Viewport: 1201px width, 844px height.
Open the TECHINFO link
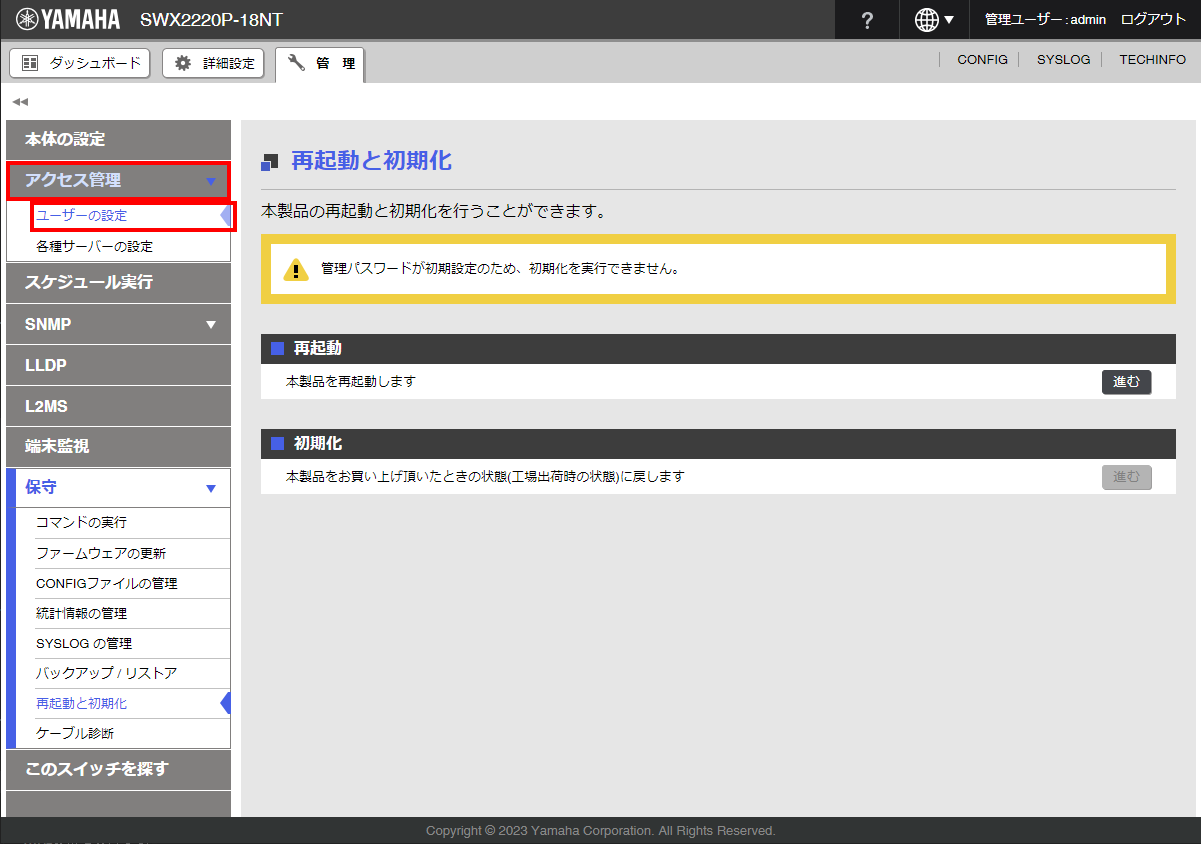pos(1152,60)
